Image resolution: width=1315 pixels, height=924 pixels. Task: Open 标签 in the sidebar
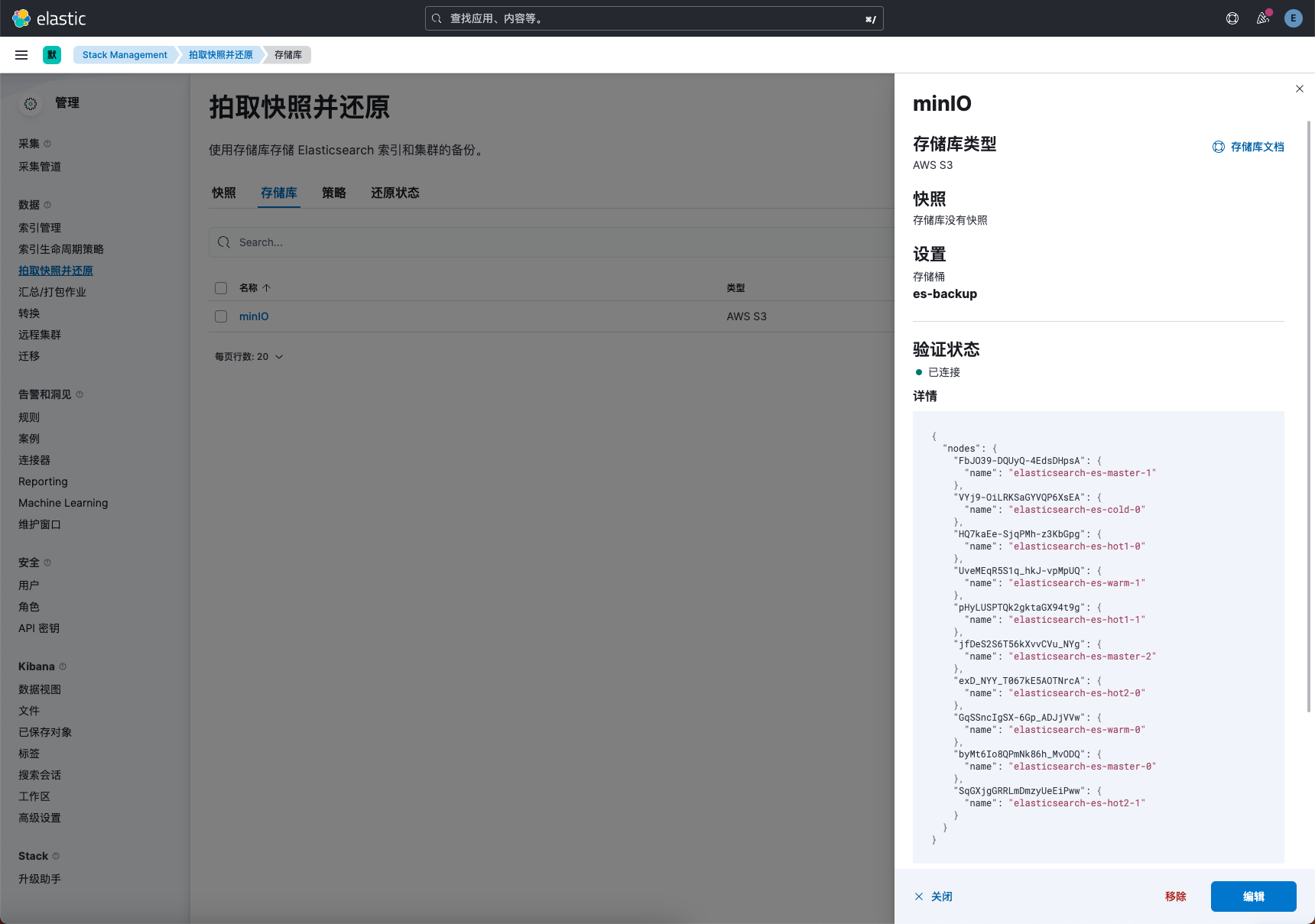(29, 754)
